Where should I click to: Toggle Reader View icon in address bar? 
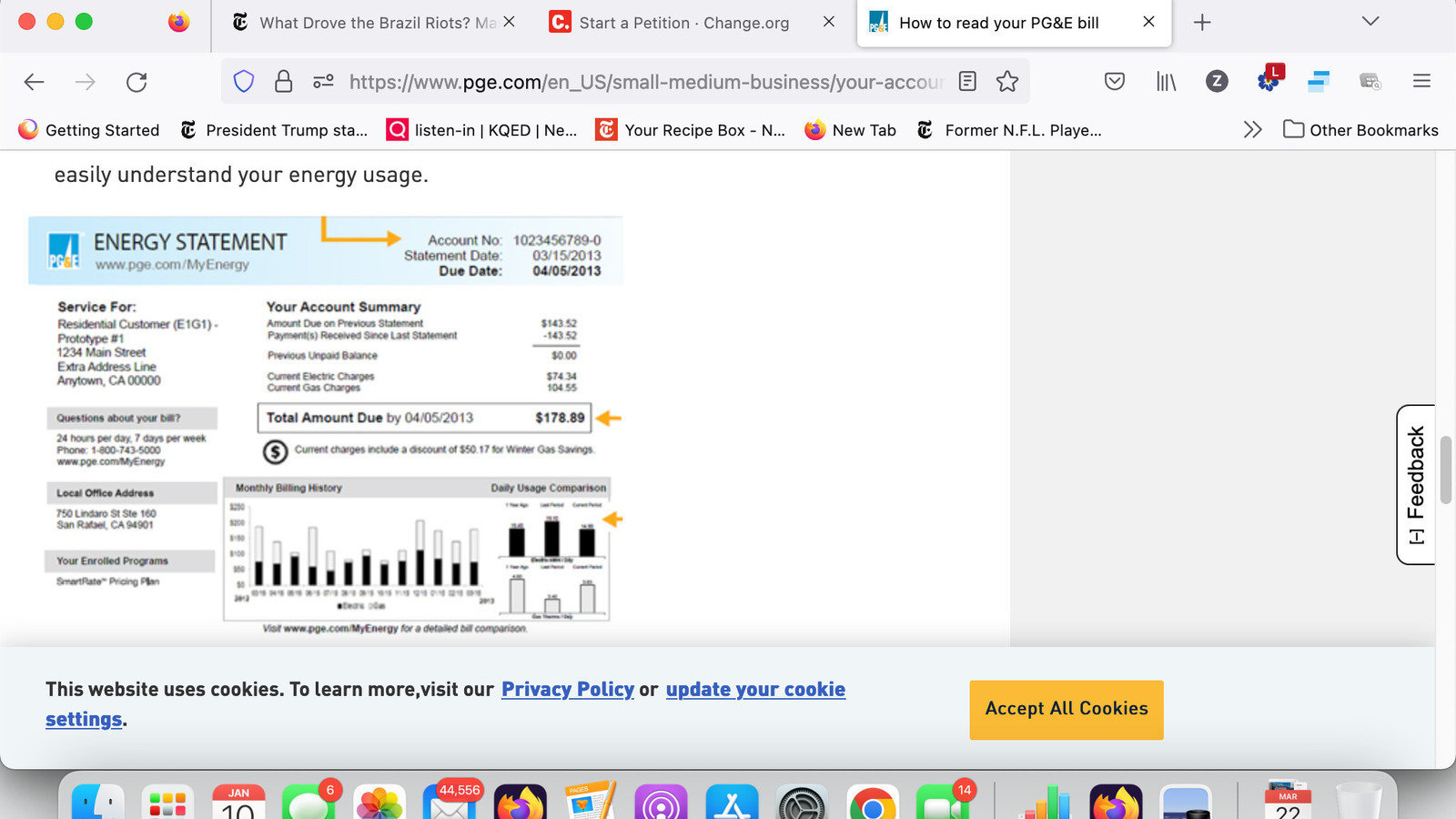tap(967, 82)
